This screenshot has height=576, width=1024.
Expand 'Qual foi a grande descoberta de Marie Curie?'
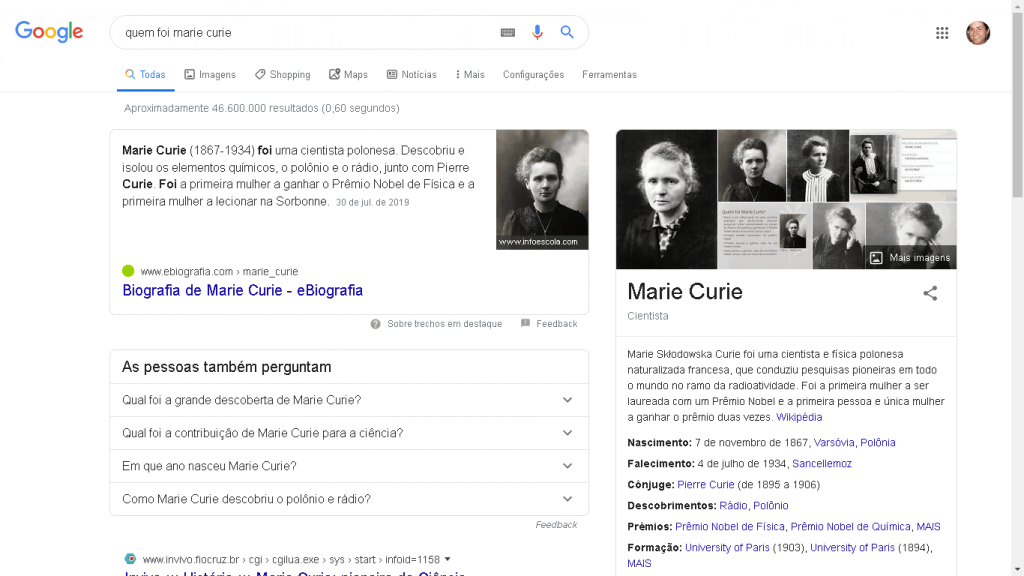[x=349, y=400]
